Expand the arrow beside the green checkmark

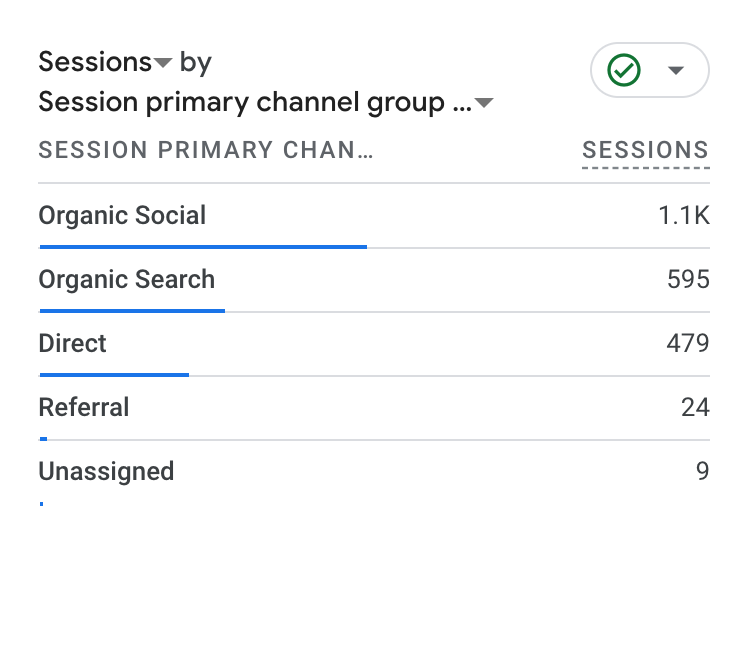[676, 70]
